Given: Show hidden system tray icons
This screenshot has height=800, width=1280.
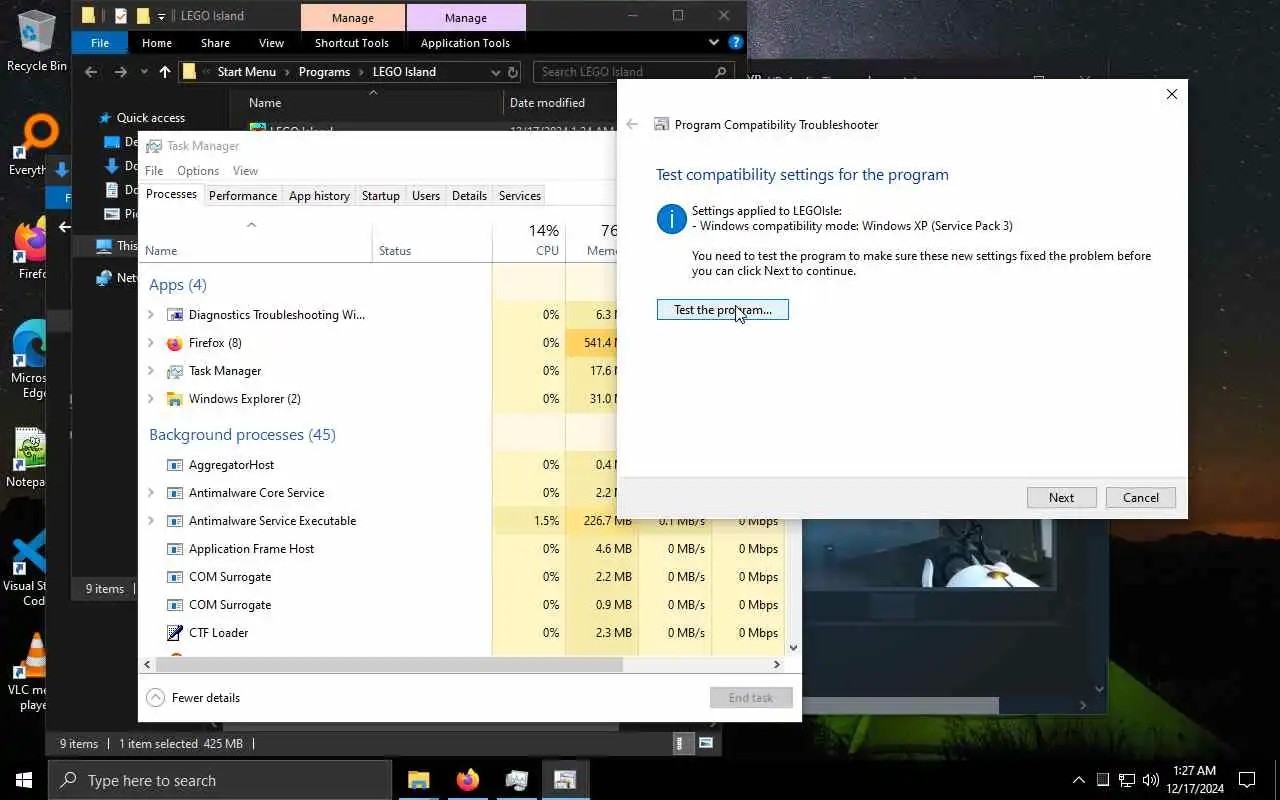Looking at the screenshot, I should [x=1078, y=780].
